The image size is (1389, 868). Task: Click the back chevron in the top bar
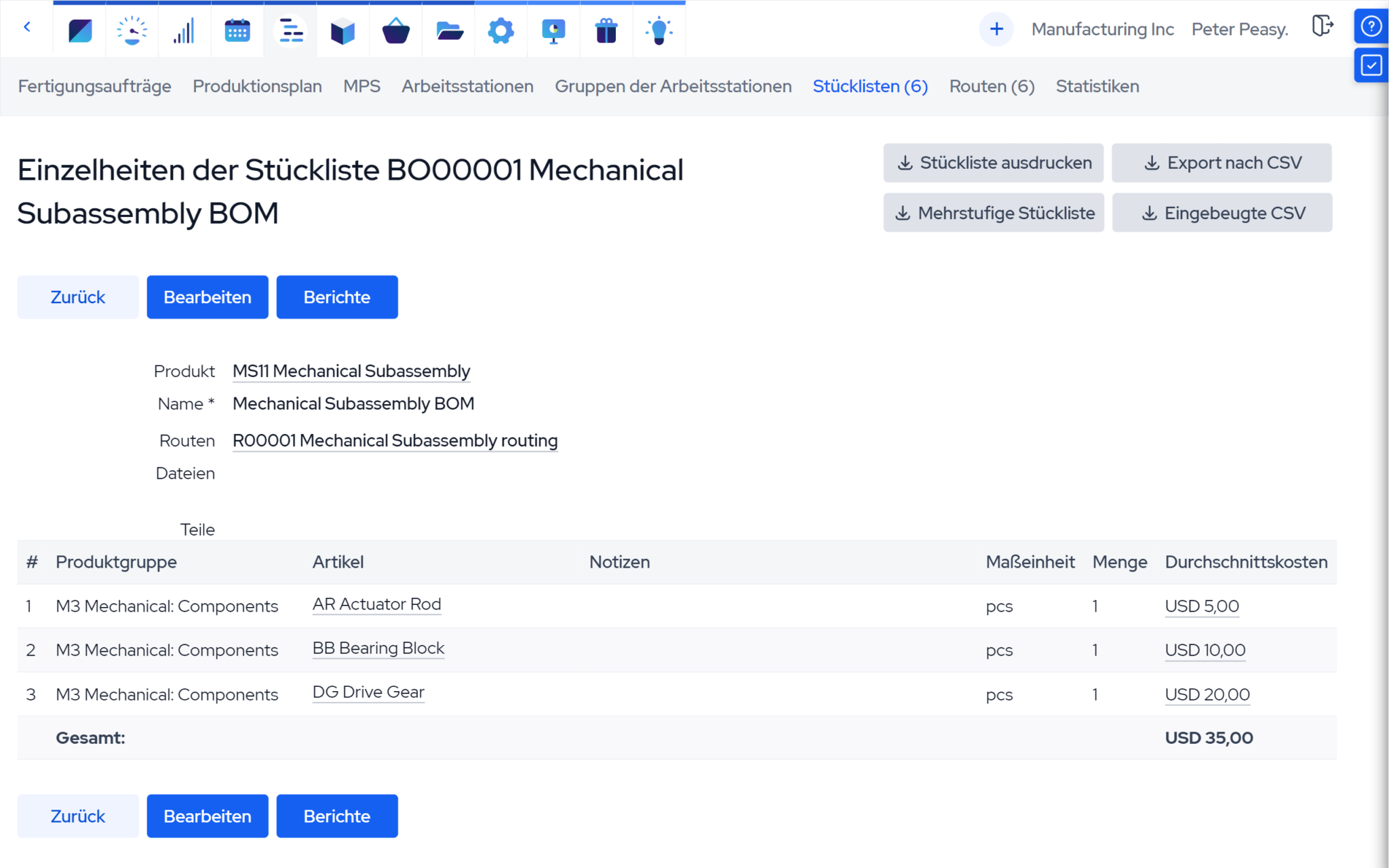27,27
